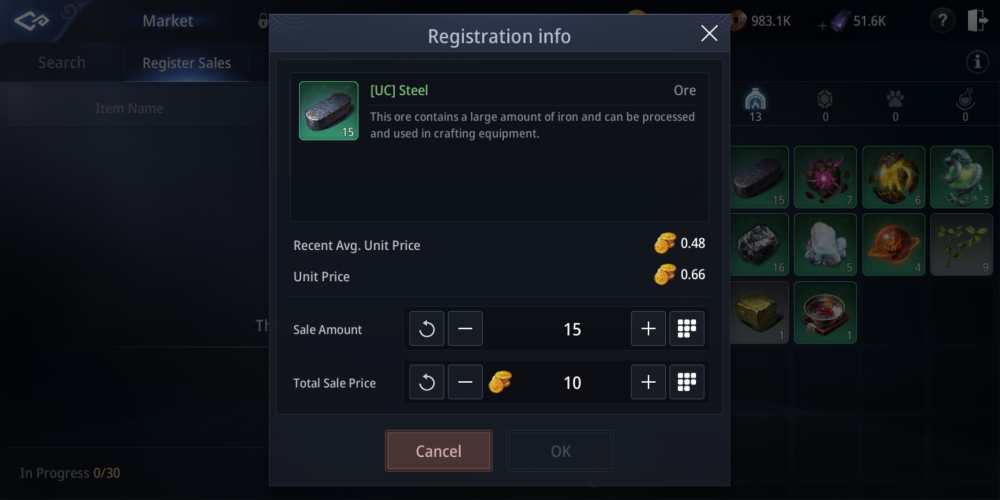Switch to the Search tab

(x=62, y=62)
